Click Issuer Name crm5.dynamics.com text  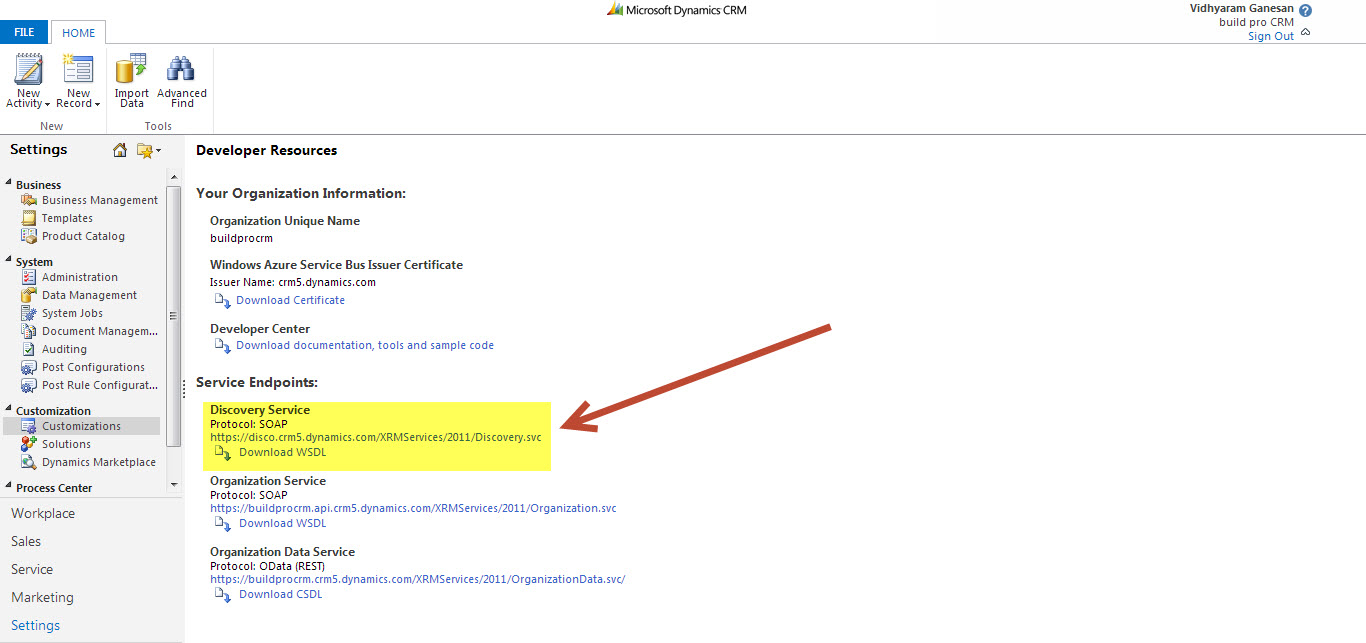(292, 282)
